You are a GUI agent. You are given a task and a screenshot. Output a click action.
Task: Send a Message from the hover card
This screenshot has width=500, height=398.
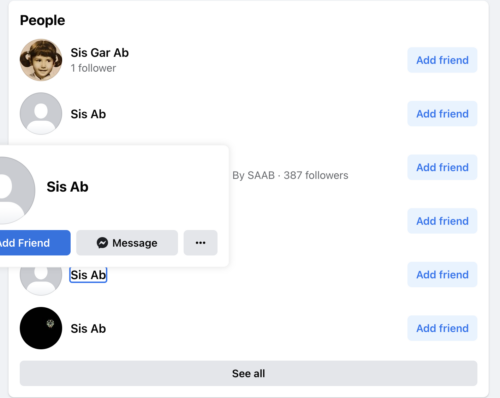pyautogui.click(x=127, y=243)
